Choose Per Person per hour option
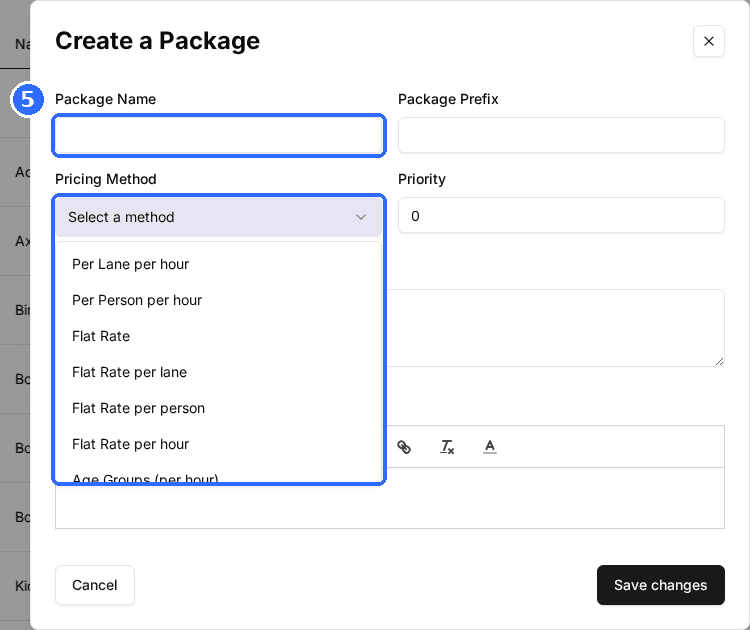This screenshot has width=750, height=630. pos(219,300)
